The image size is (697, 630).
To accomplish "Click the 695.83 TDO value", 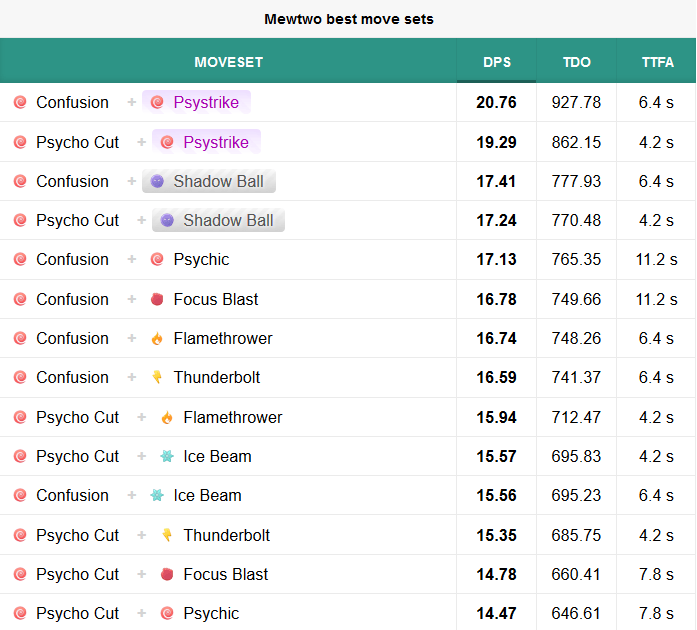I will tap(576, 457).
